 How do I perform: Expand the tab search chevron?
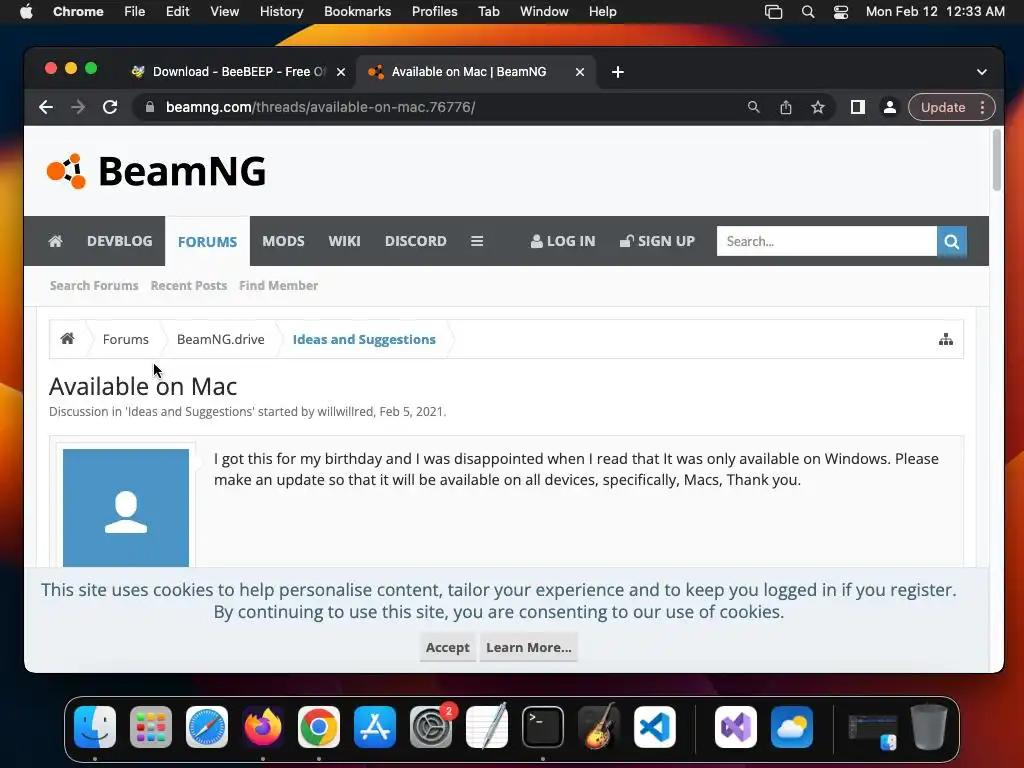point(982,72)
